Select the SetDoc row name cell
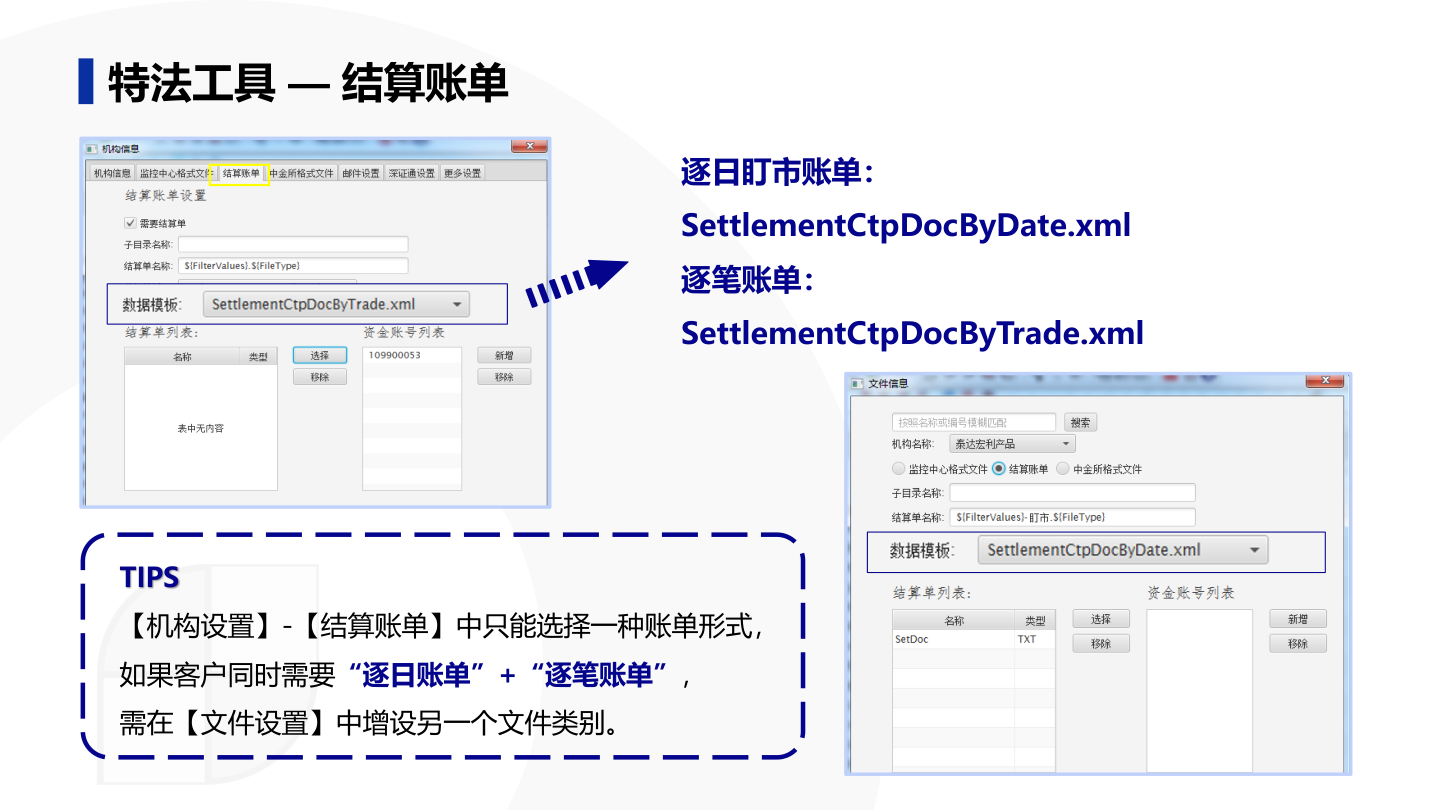The height and width of the screenshot is (810, 1440). point(953,639)
